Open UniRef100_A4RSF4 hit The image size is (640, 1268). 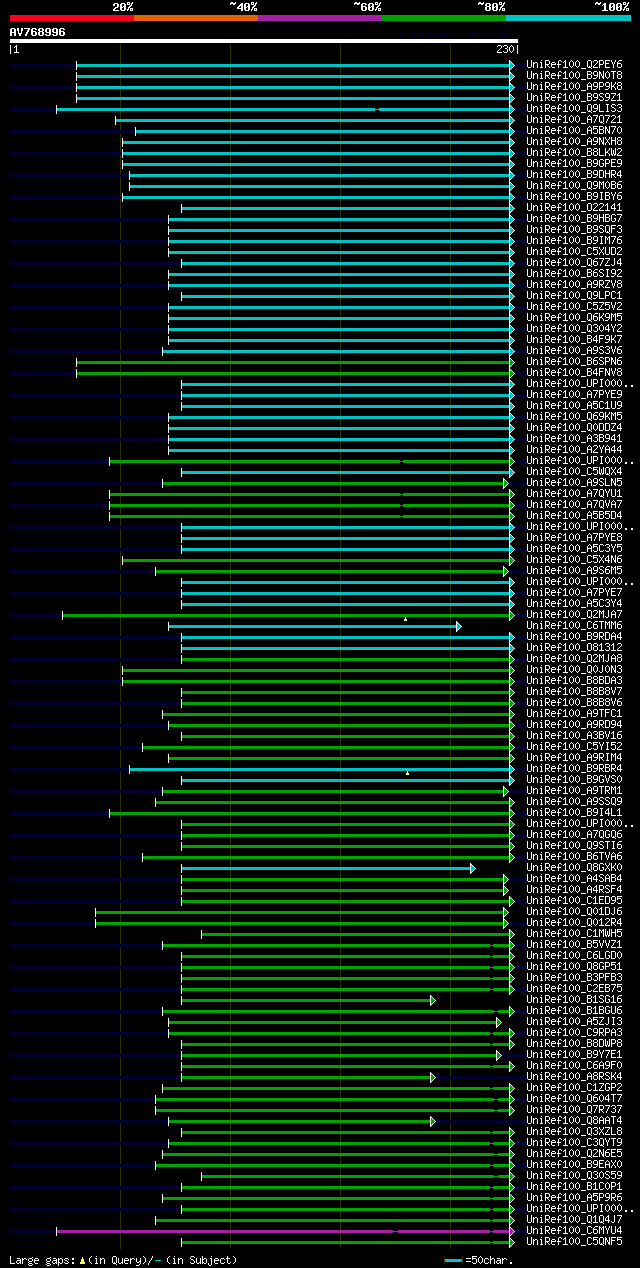574,890
